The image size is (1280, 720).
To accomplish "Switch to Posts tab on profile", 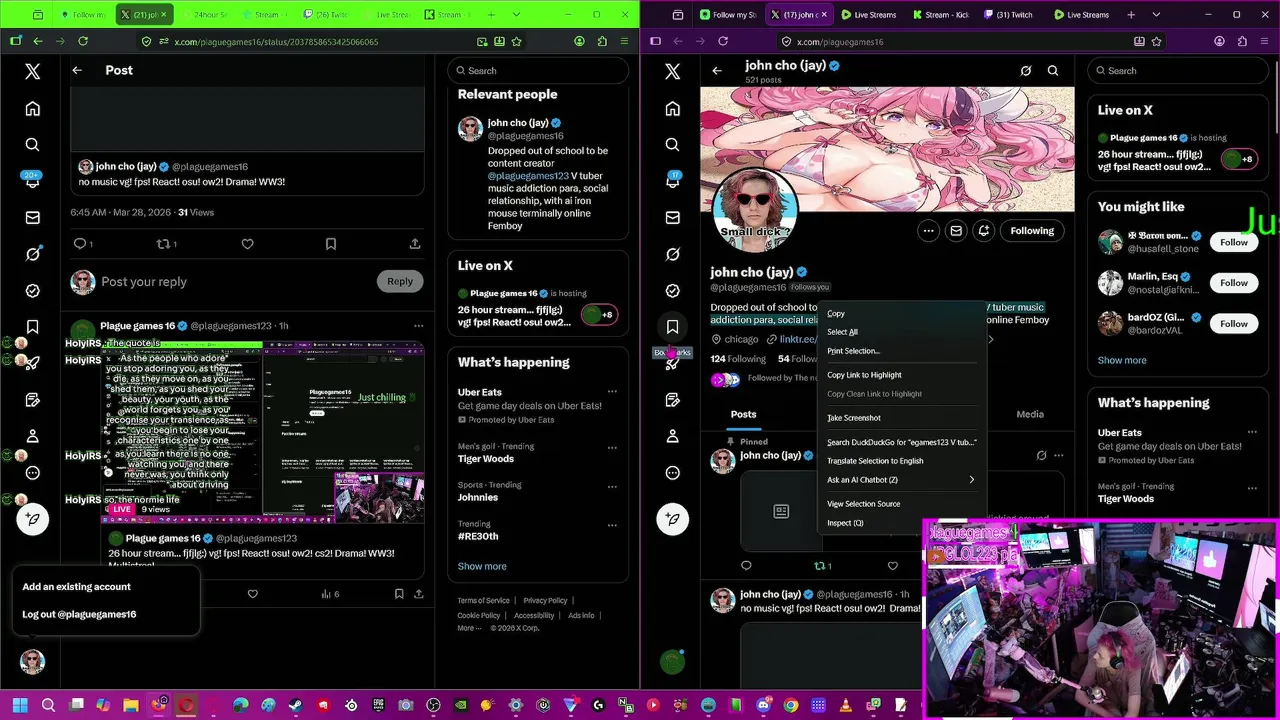I will point(743,414).
